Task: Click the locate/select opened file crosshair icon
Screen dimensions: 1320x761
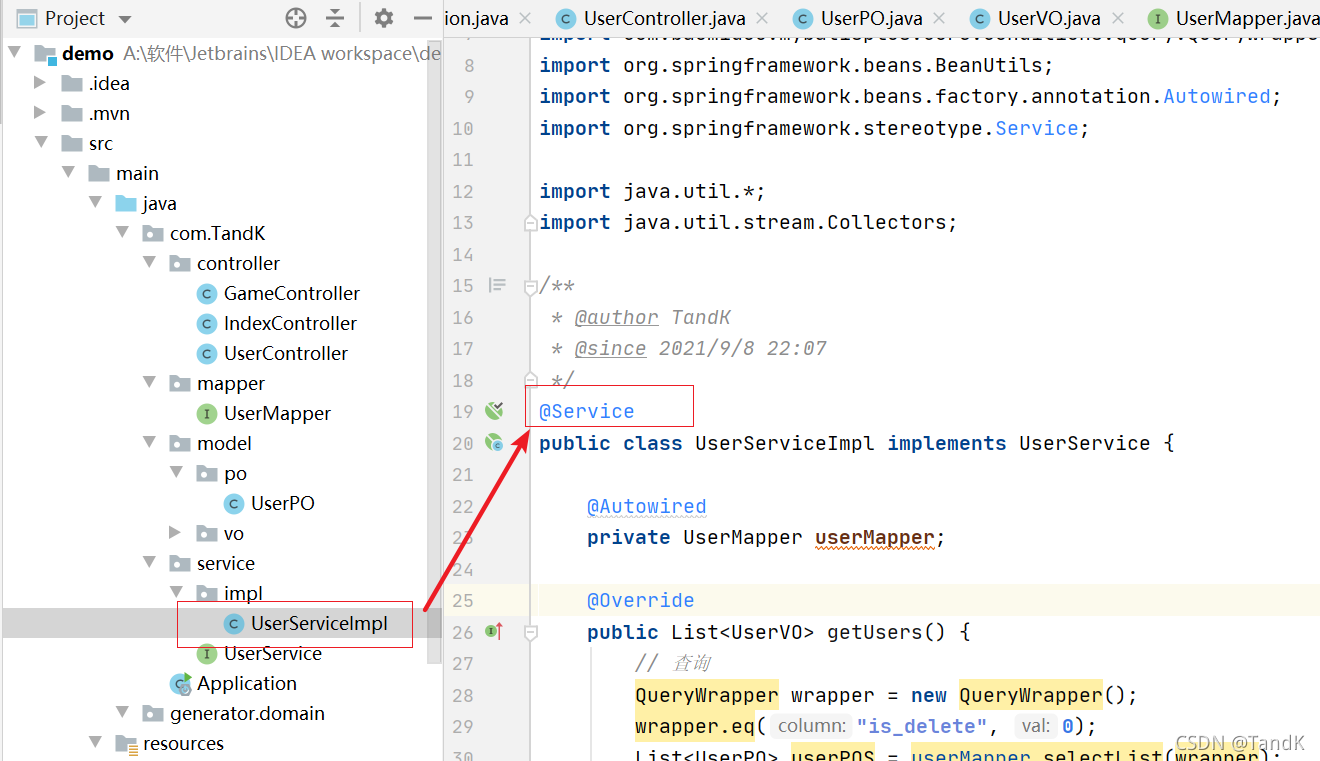Action: 296,18
